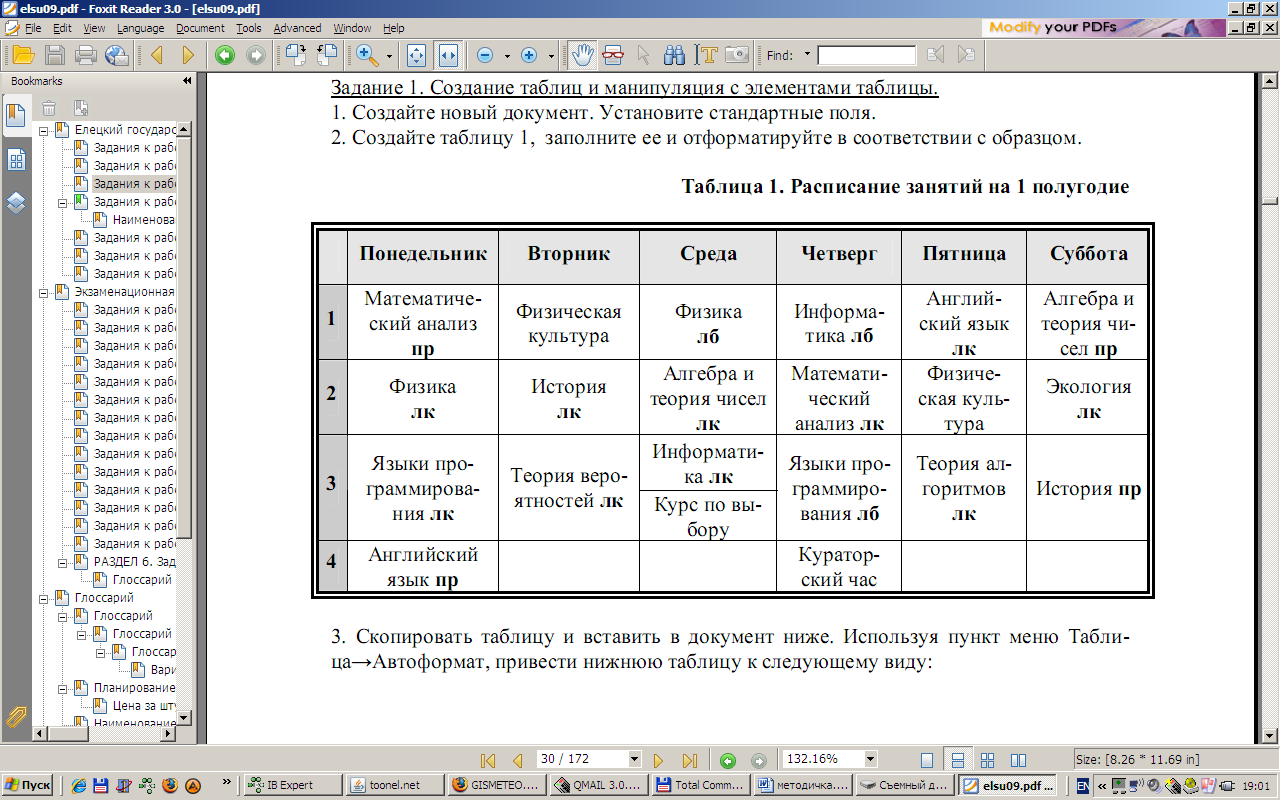Select the Наименова bookmark item
The width and height of the screenshot is (1280, 800).
(x=144, y=220)
